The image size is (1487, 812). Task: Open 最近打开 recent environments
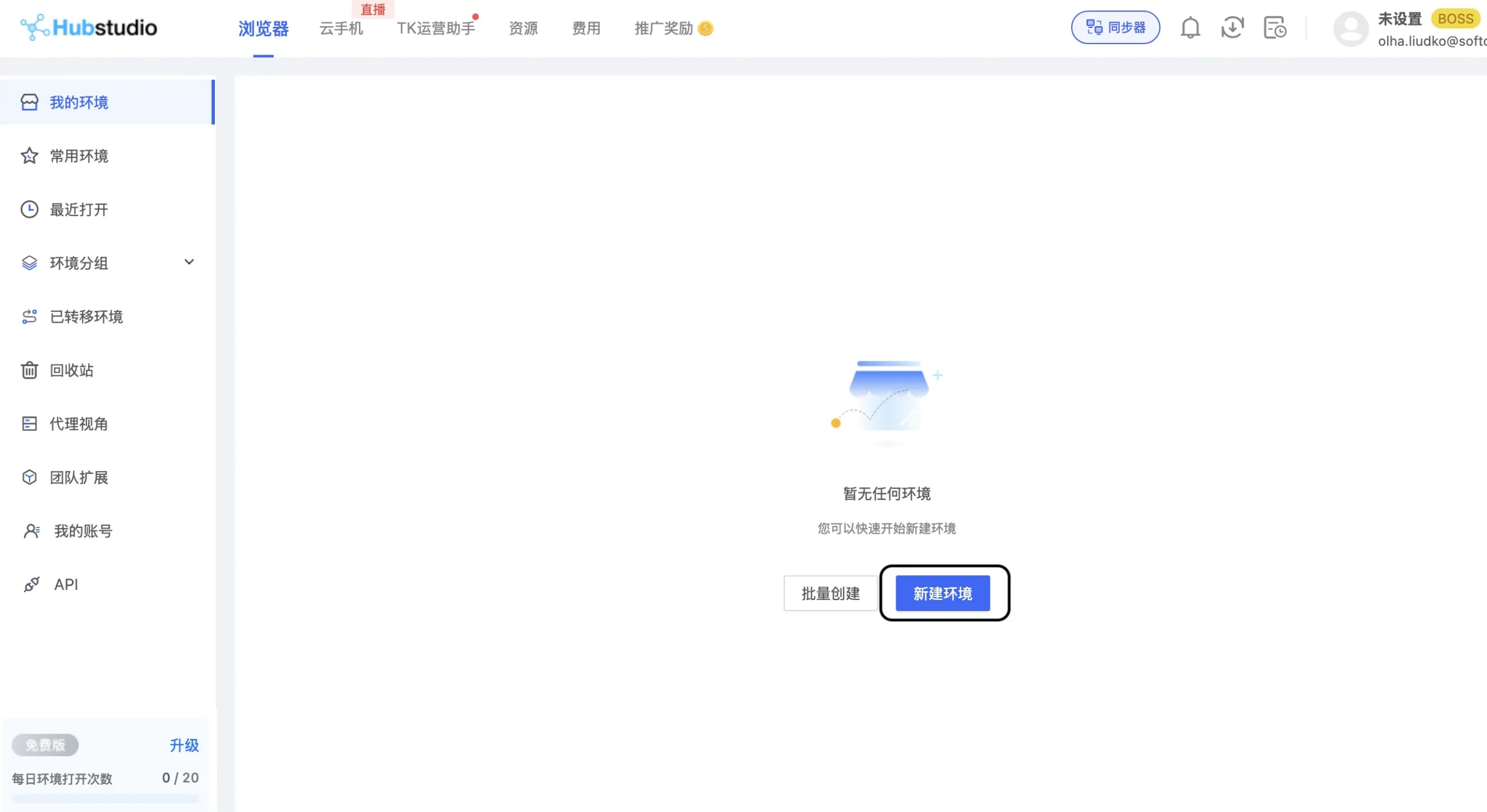point(78,209)
